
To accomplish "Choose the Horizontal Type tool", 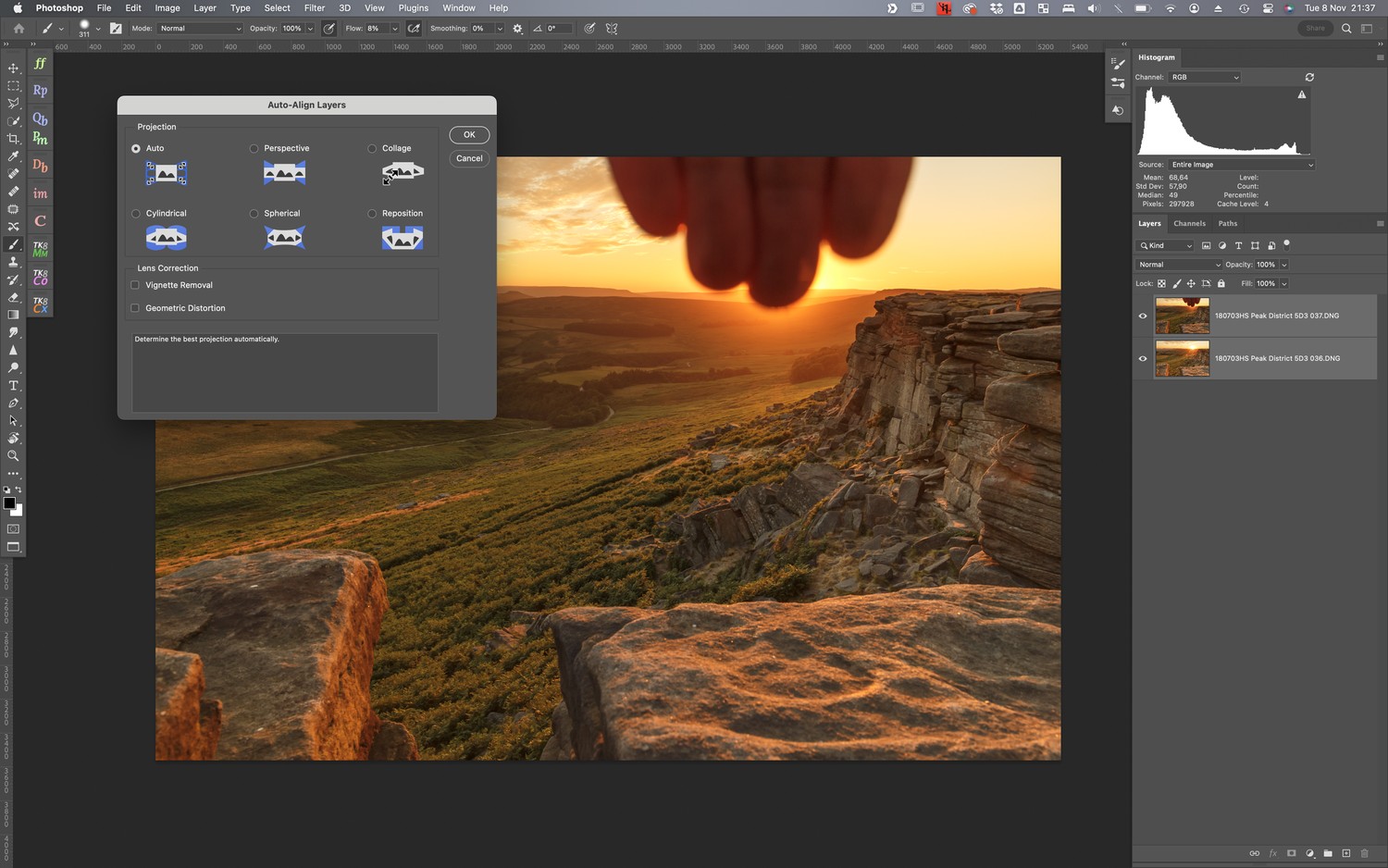I will click(x=13, y=386).
